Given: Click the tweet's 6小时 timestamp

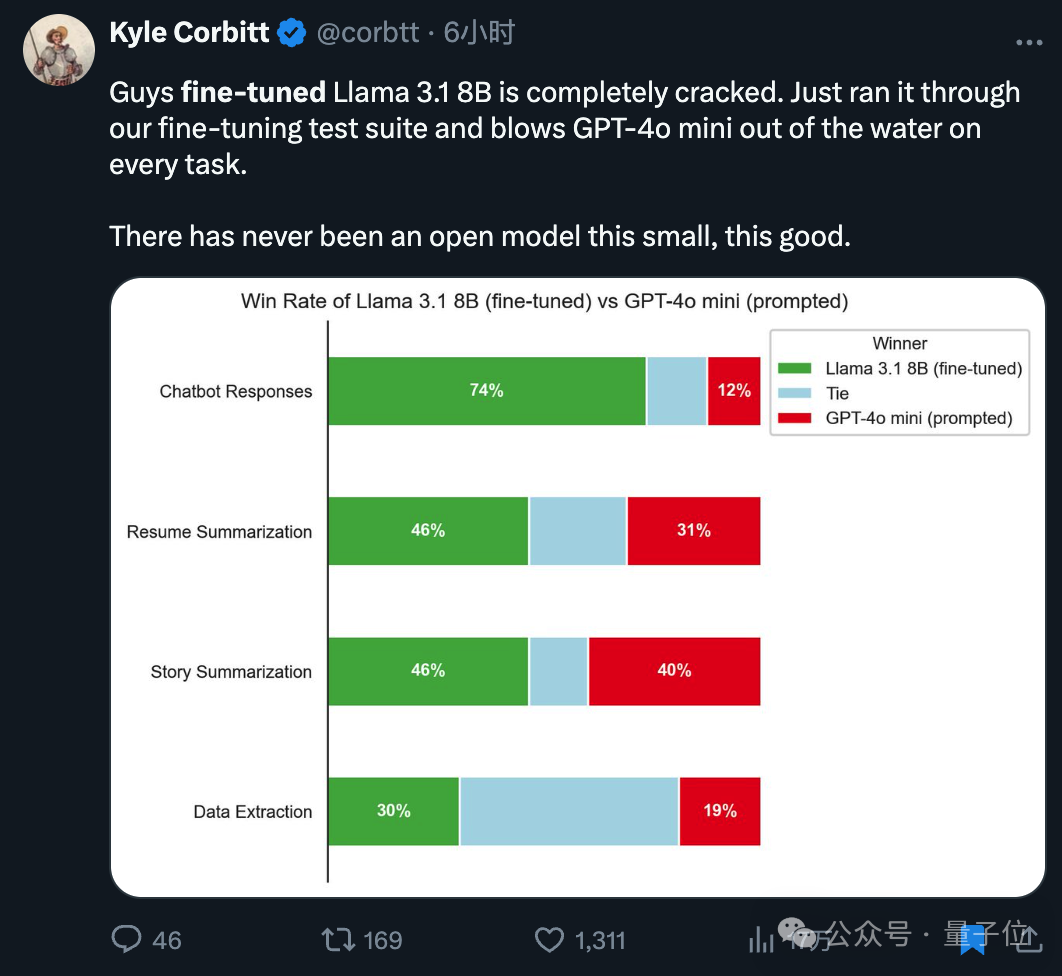Looking at the screenshot, I should tap(479, 33).
